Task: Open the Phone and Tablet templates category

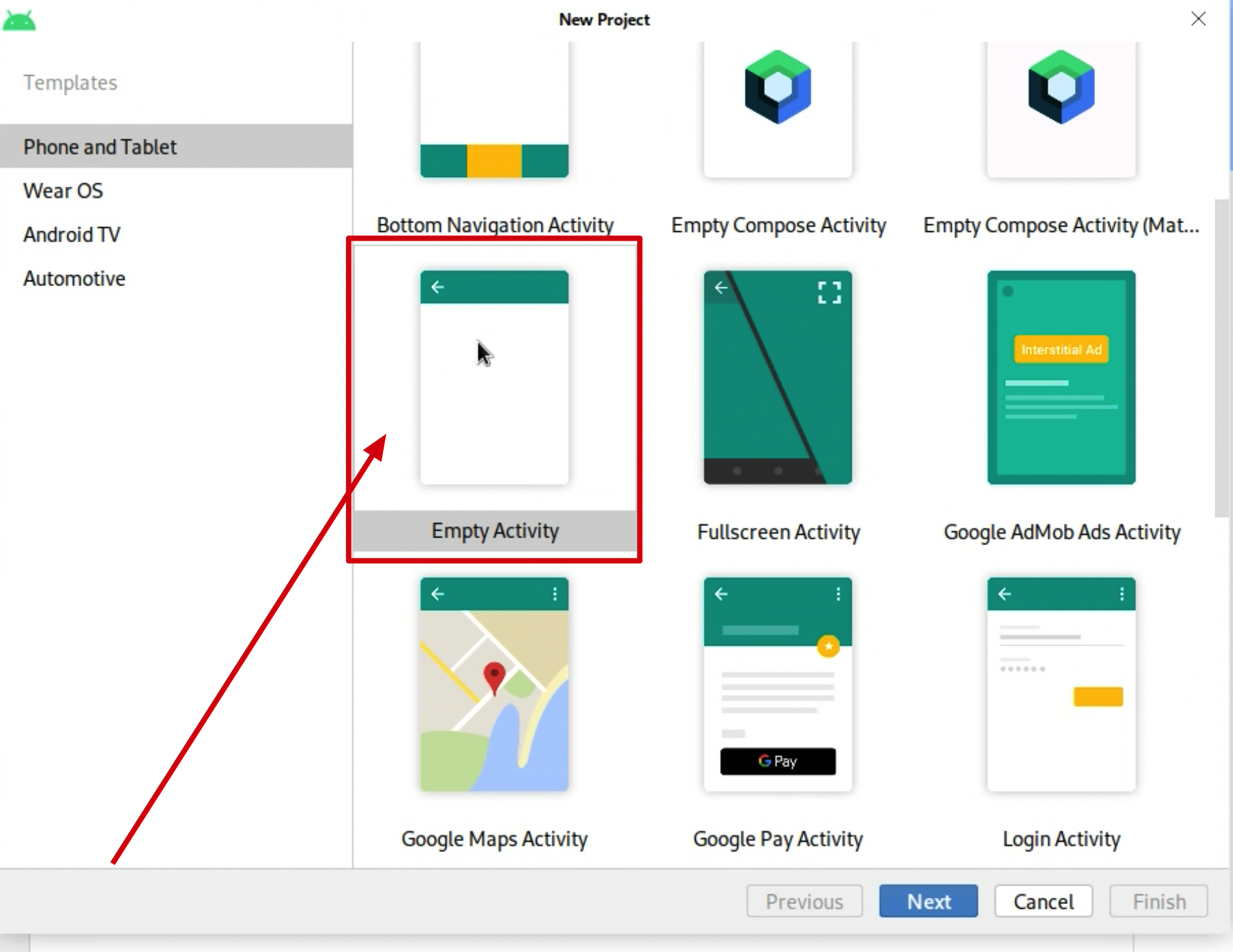Action: (176, 146)
